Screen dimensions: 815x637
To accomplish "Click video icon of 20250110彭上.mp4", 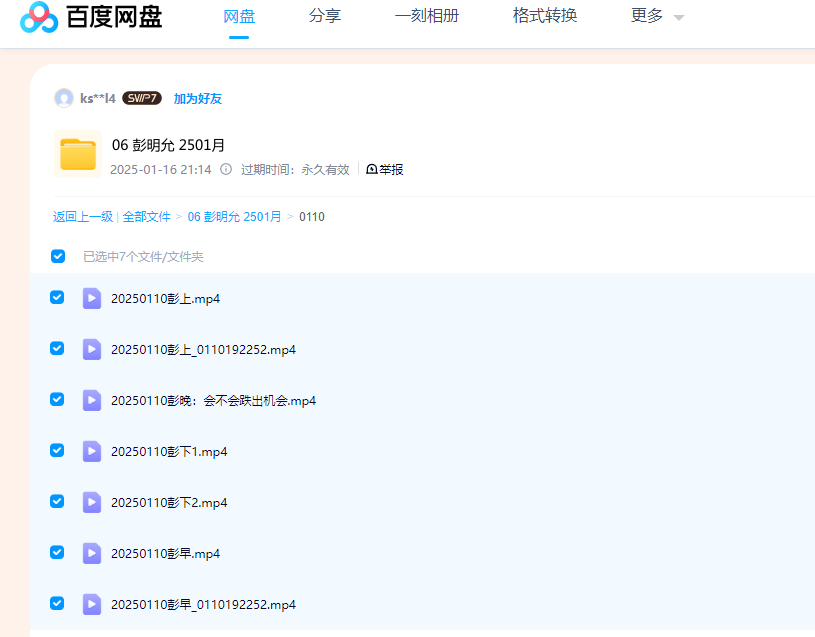I will pyautogui.click(x=92, y=298).
